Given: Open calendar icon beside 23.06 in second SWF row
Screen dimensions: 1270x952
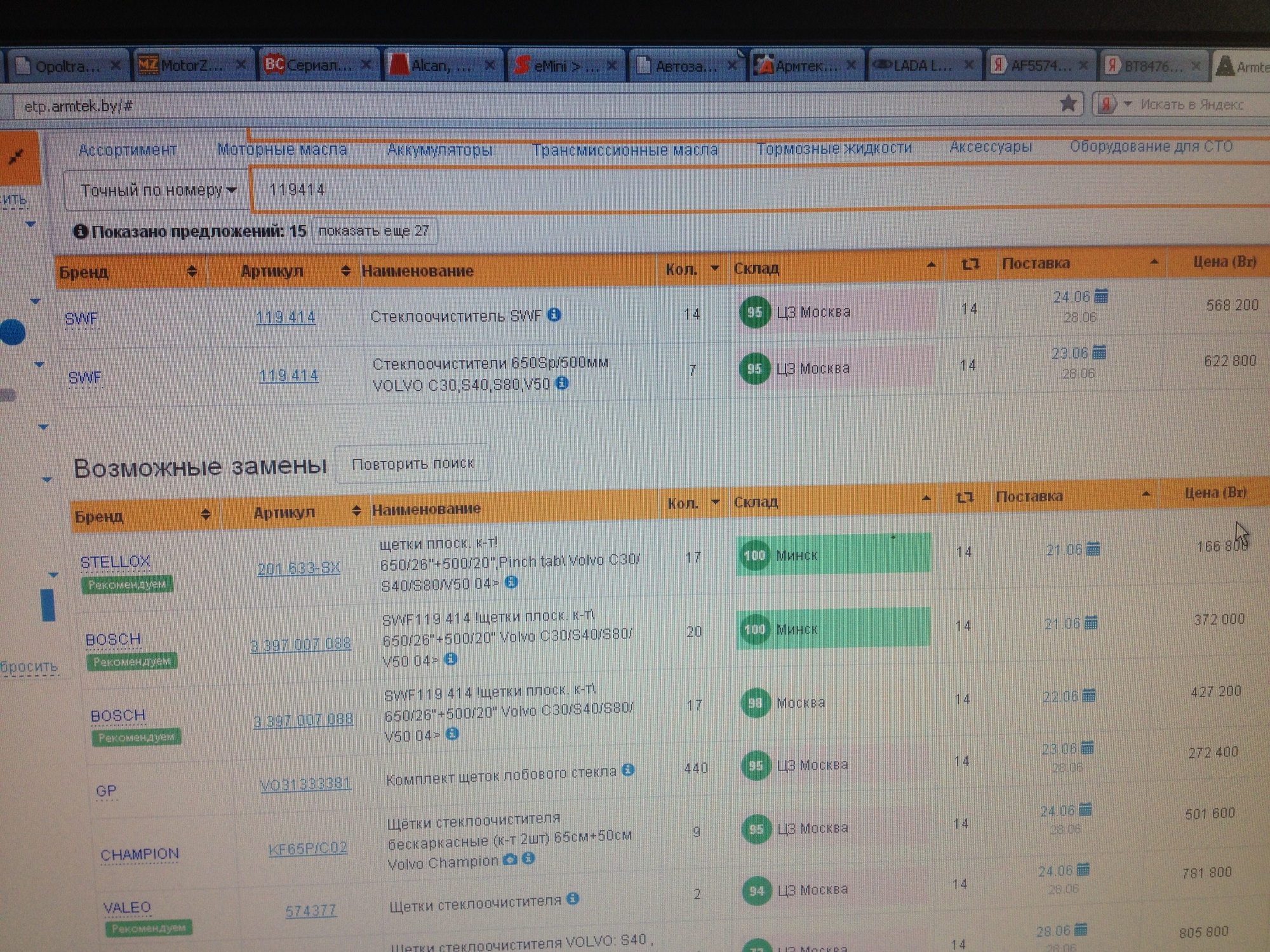Looking at the screenshot, I should pos(1100,352).
